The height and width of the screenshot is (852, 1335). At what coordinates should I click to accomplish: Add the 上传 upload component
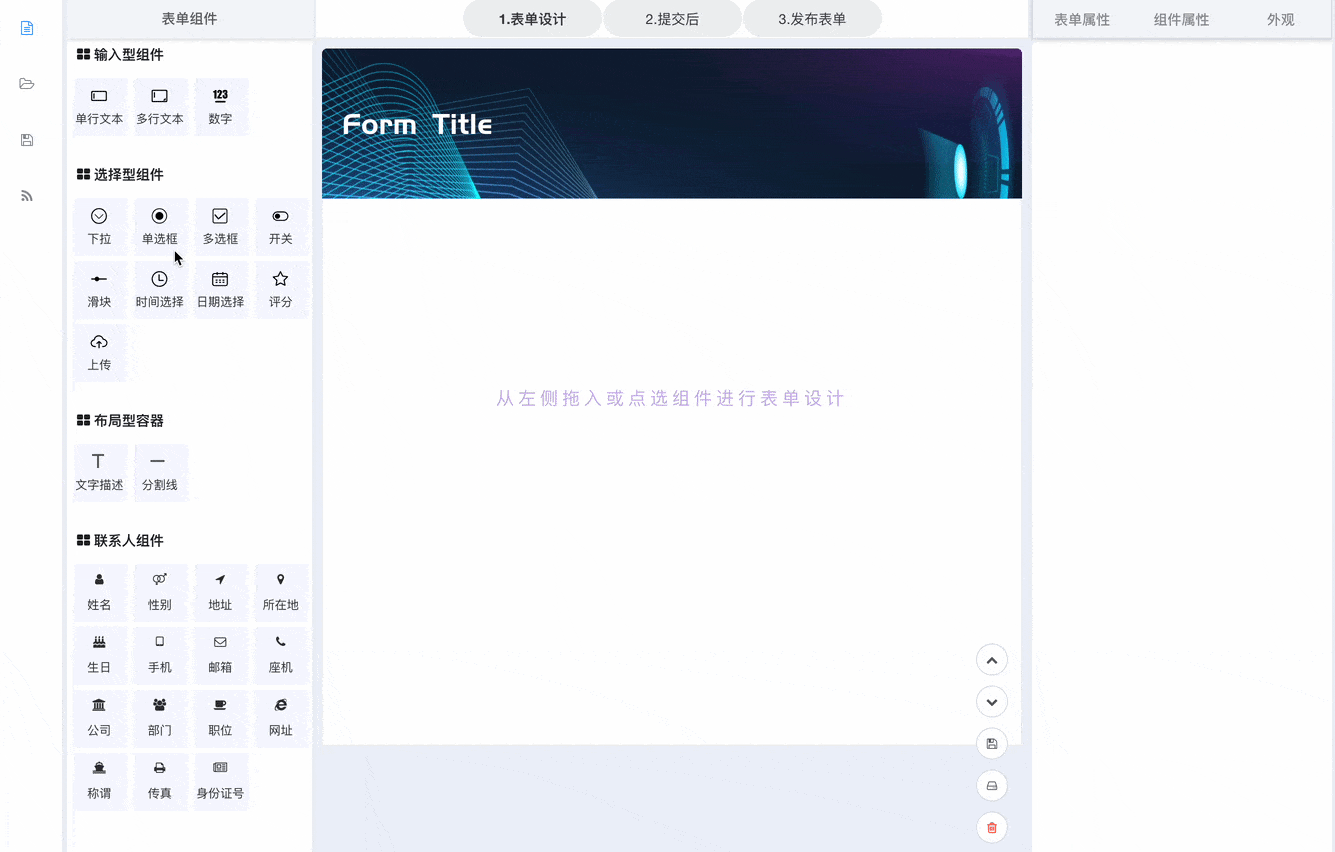click(100, 352)
